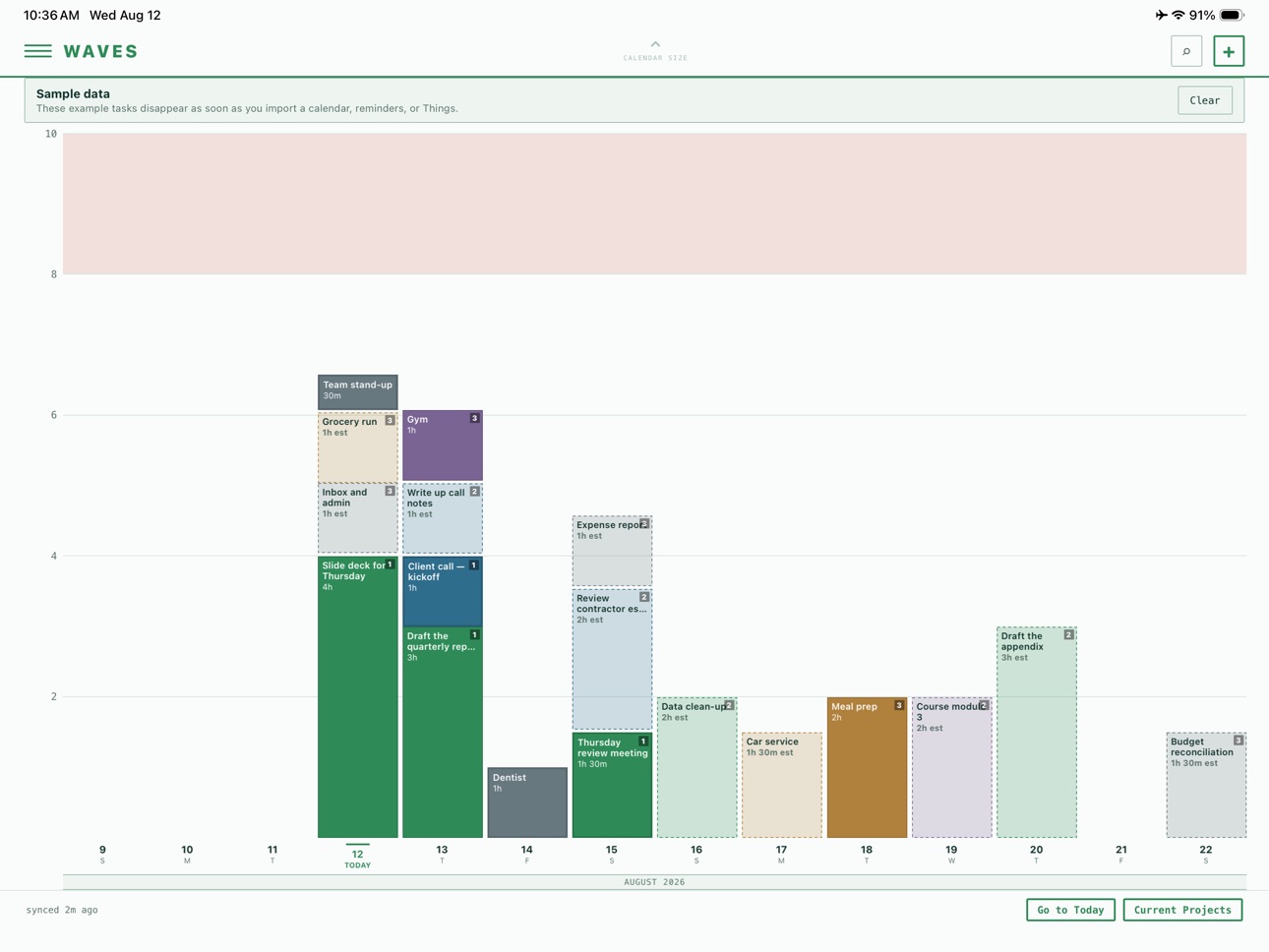Select day 21 on the date axis

coord(1120,854)
